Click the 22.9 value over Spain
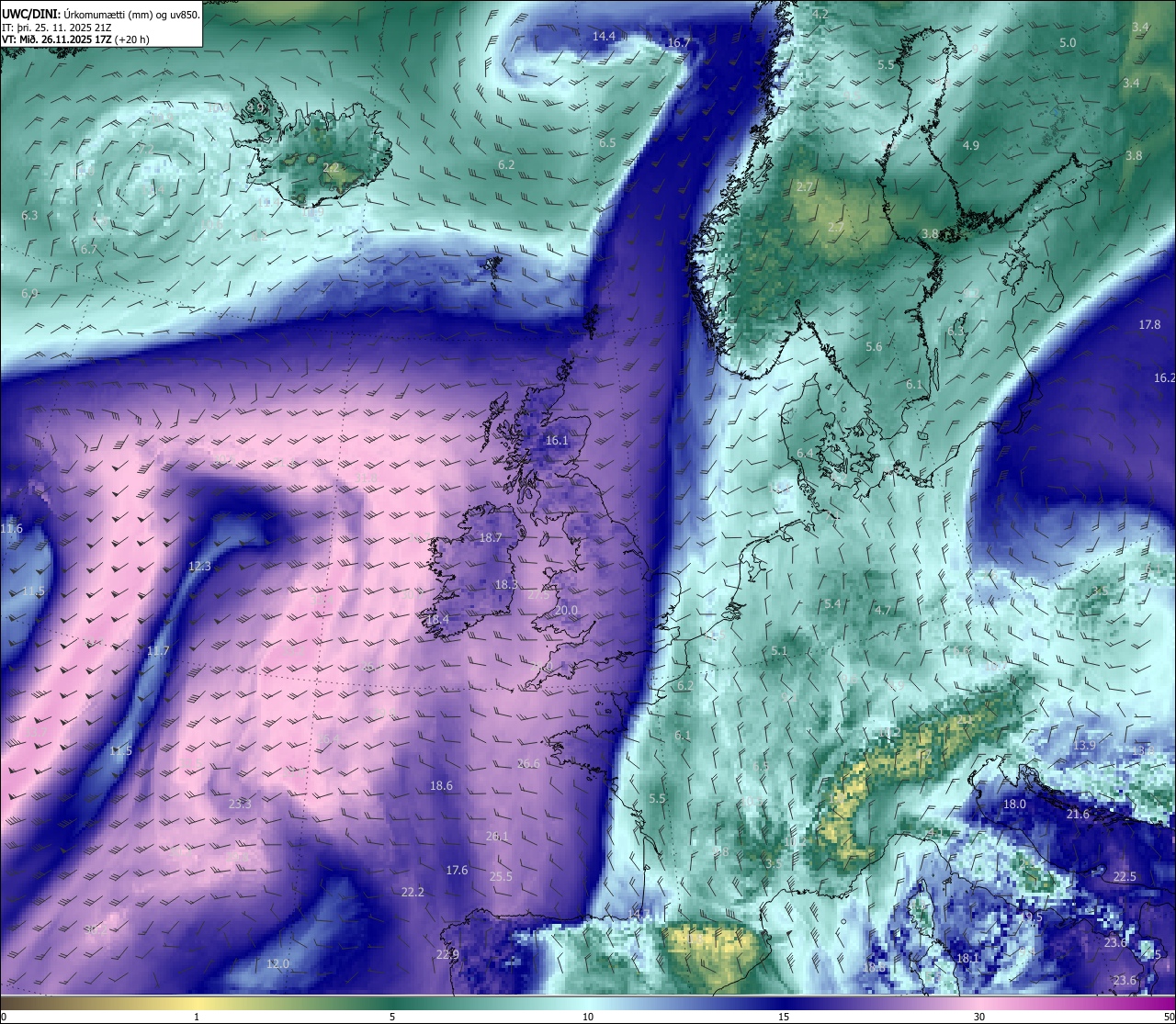The image size is (1176, 1024). tap(447, 955)
